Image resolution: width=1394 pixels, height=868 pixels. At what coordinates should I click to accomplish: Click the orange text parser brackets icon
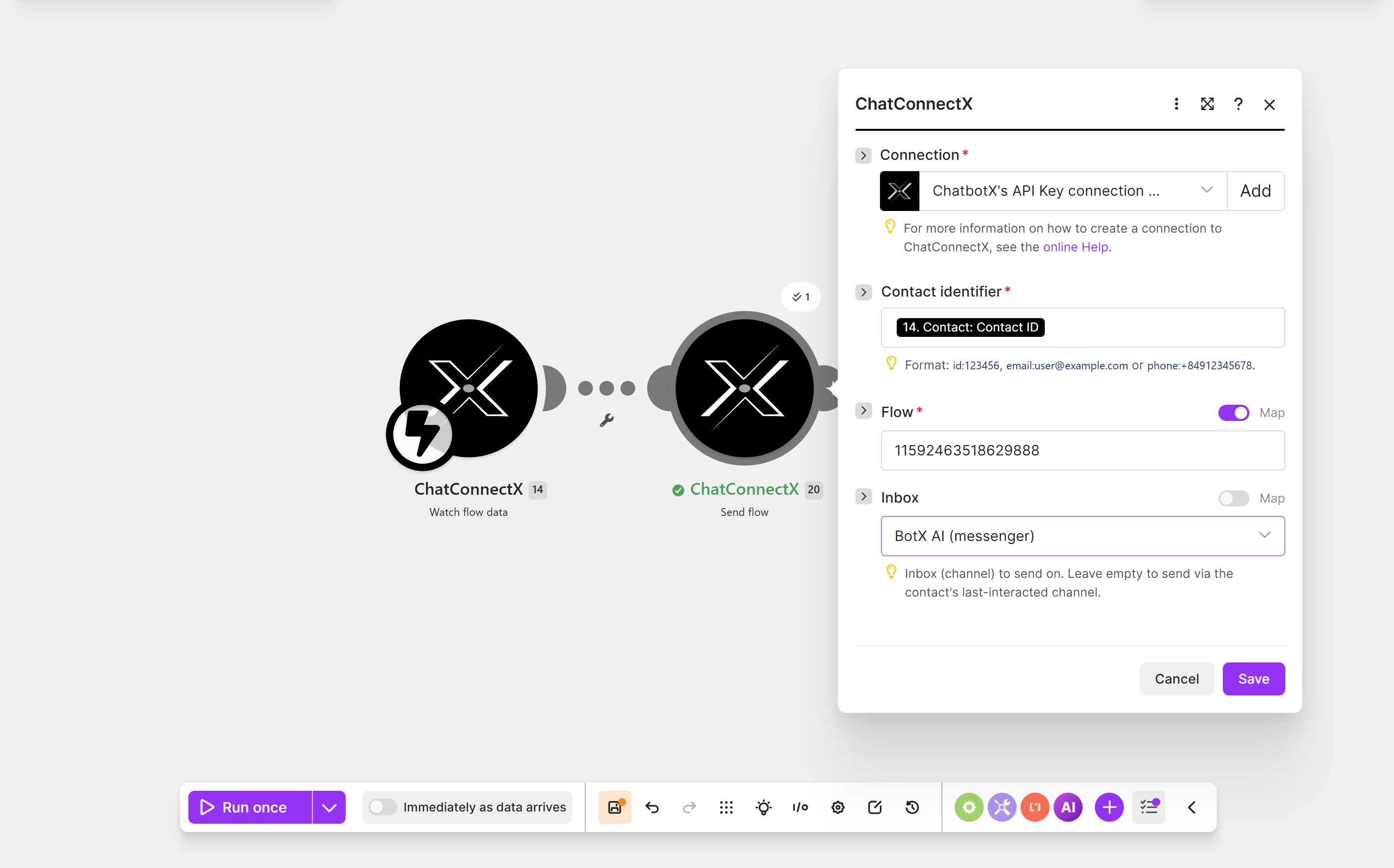[x=1035, y=807]
